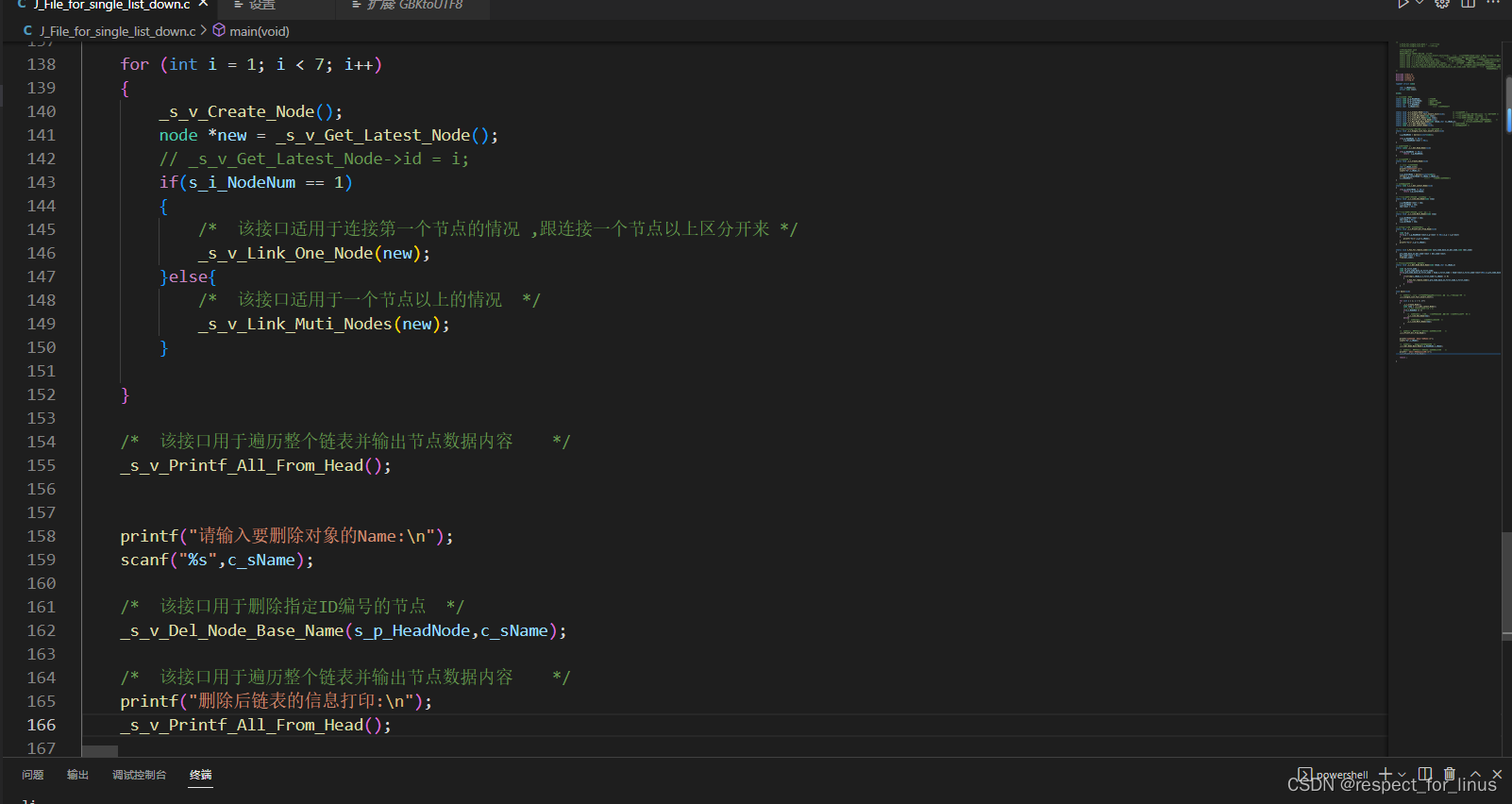Close the terminal panel

[x=1497, y=774]
